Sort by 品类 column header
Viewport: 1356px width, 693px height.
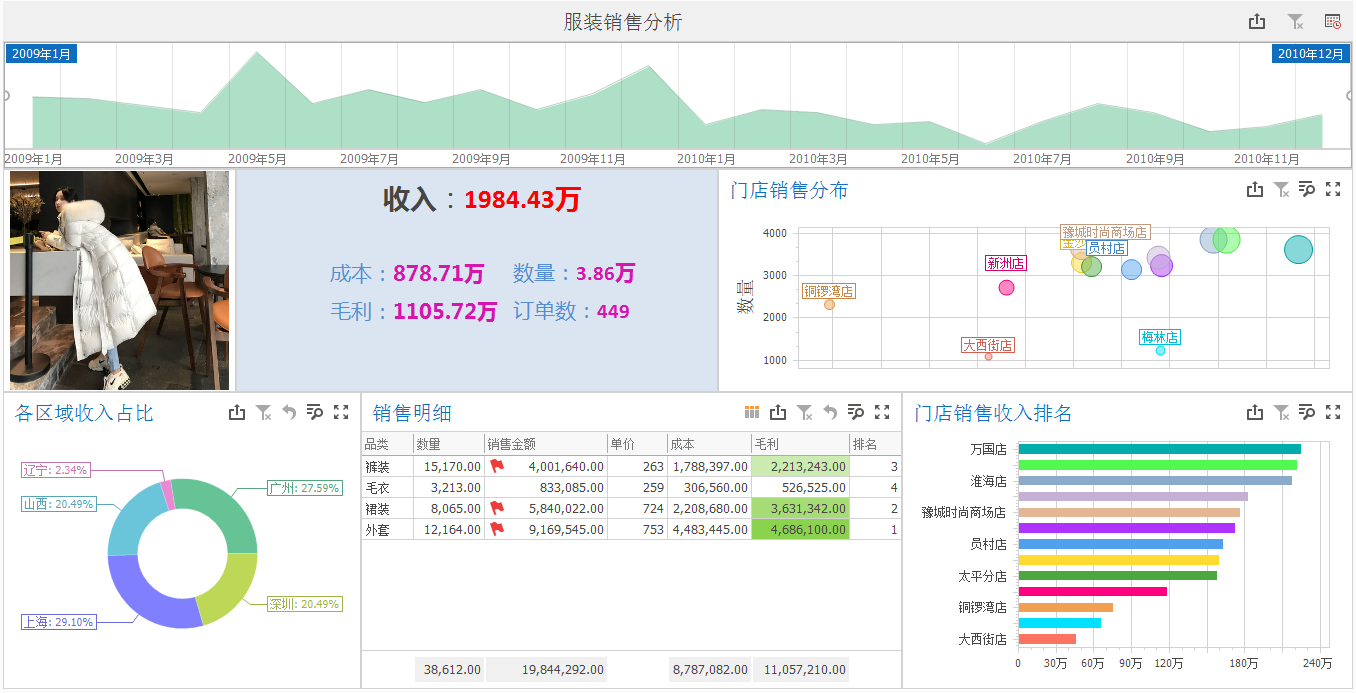click(x=388, y=444)
